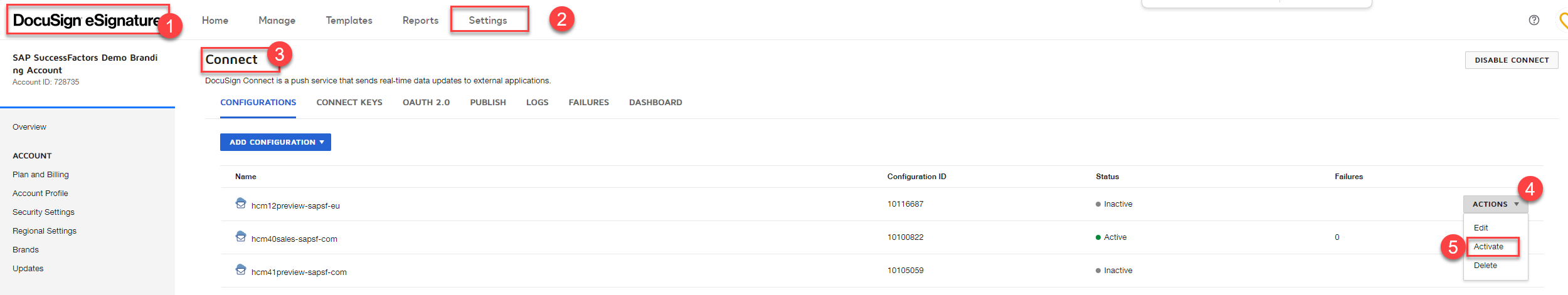The height and width of the screenshot is (295, 1568).
Task: Click the Disable Connect button
Action: (x=1512, y=60)
